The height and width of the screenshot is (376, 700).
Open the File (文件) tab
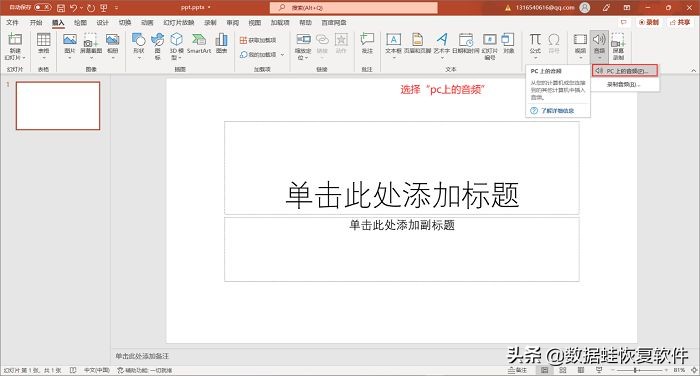pos(12,22)
